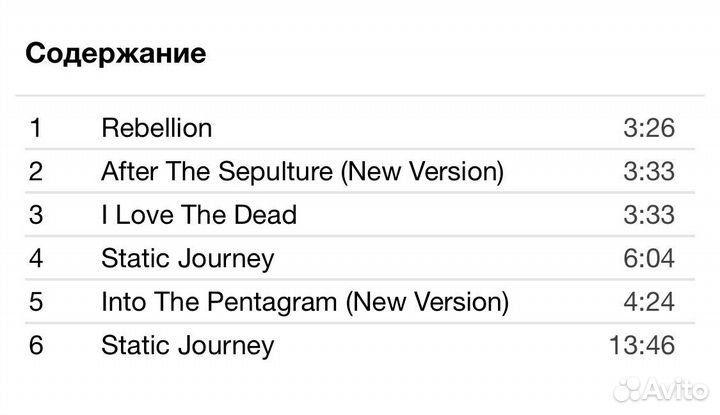Open After The Sepulture (New Version) track
The width and height of the screenshot is (720, 415).
(302, 171)
